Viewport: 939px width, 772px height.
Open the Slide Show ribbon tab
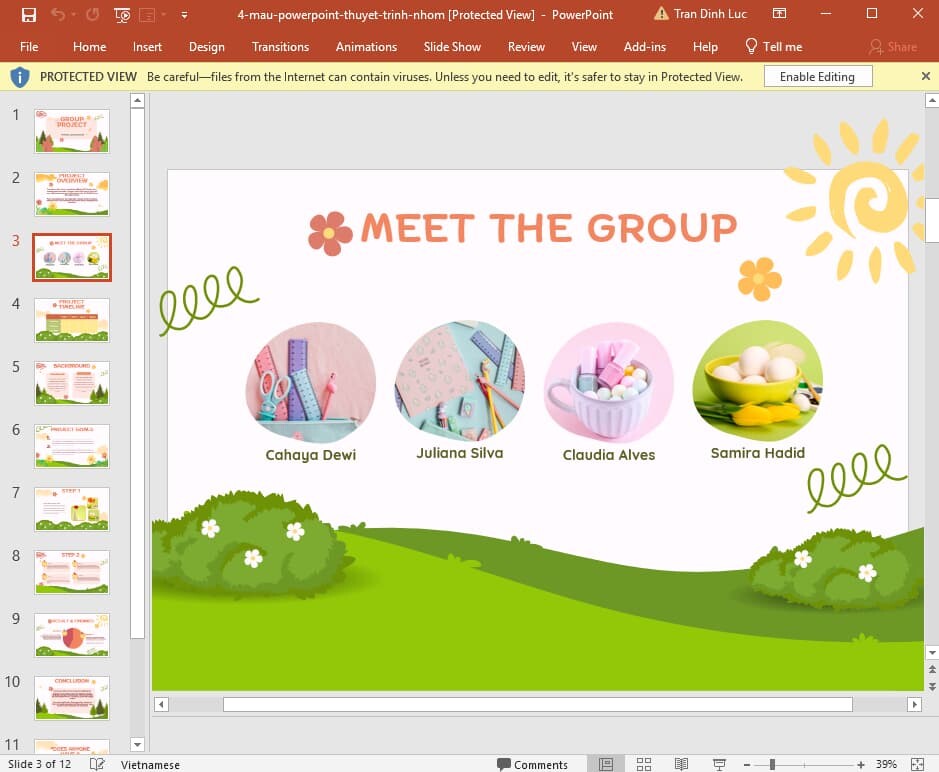[x=452, y=46]
